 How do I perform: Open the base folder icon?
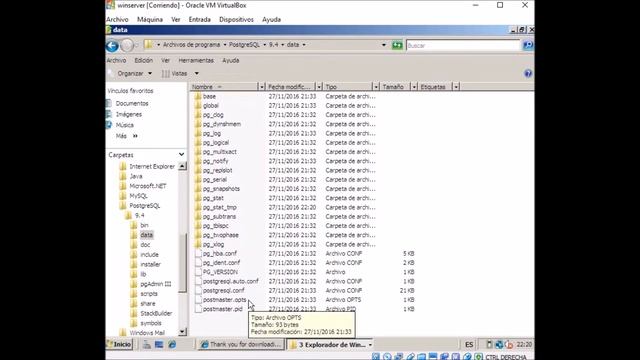pos(198,96)
